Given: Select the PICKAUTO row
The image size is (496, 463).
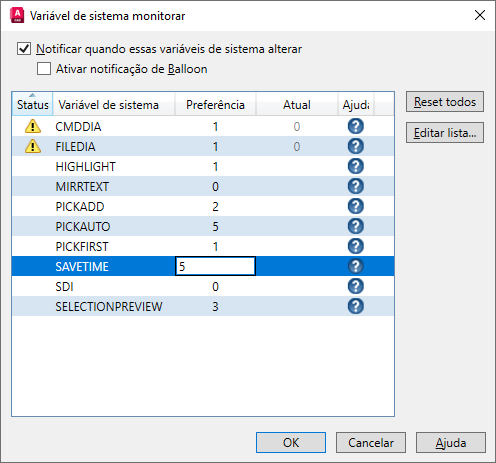Looking at the screenshot, I should pyautogui.click(x=203, y=226).
